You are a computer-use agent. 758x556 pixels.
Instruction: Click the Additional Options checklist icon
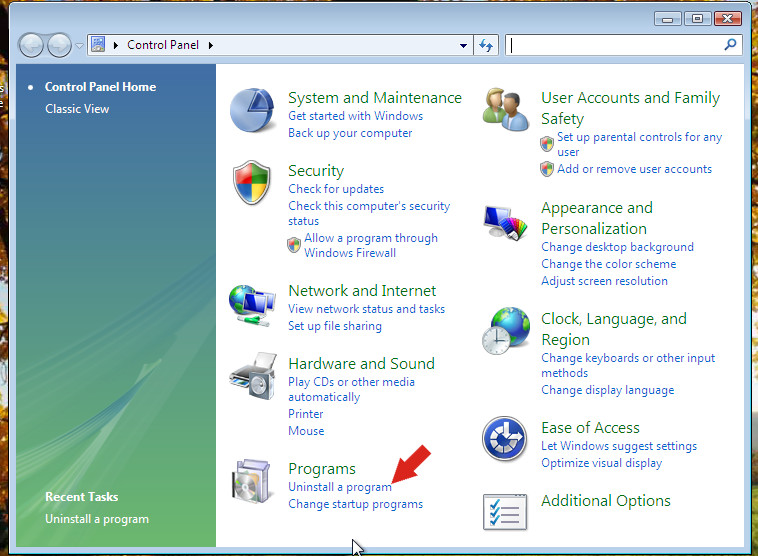click(x=505, y=512)
